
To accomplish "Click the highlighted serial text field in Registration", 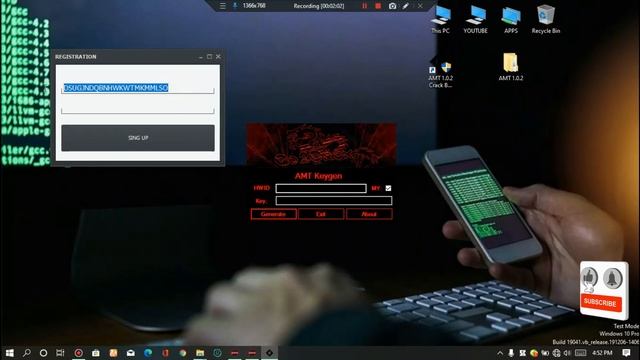I will point(138,88).
